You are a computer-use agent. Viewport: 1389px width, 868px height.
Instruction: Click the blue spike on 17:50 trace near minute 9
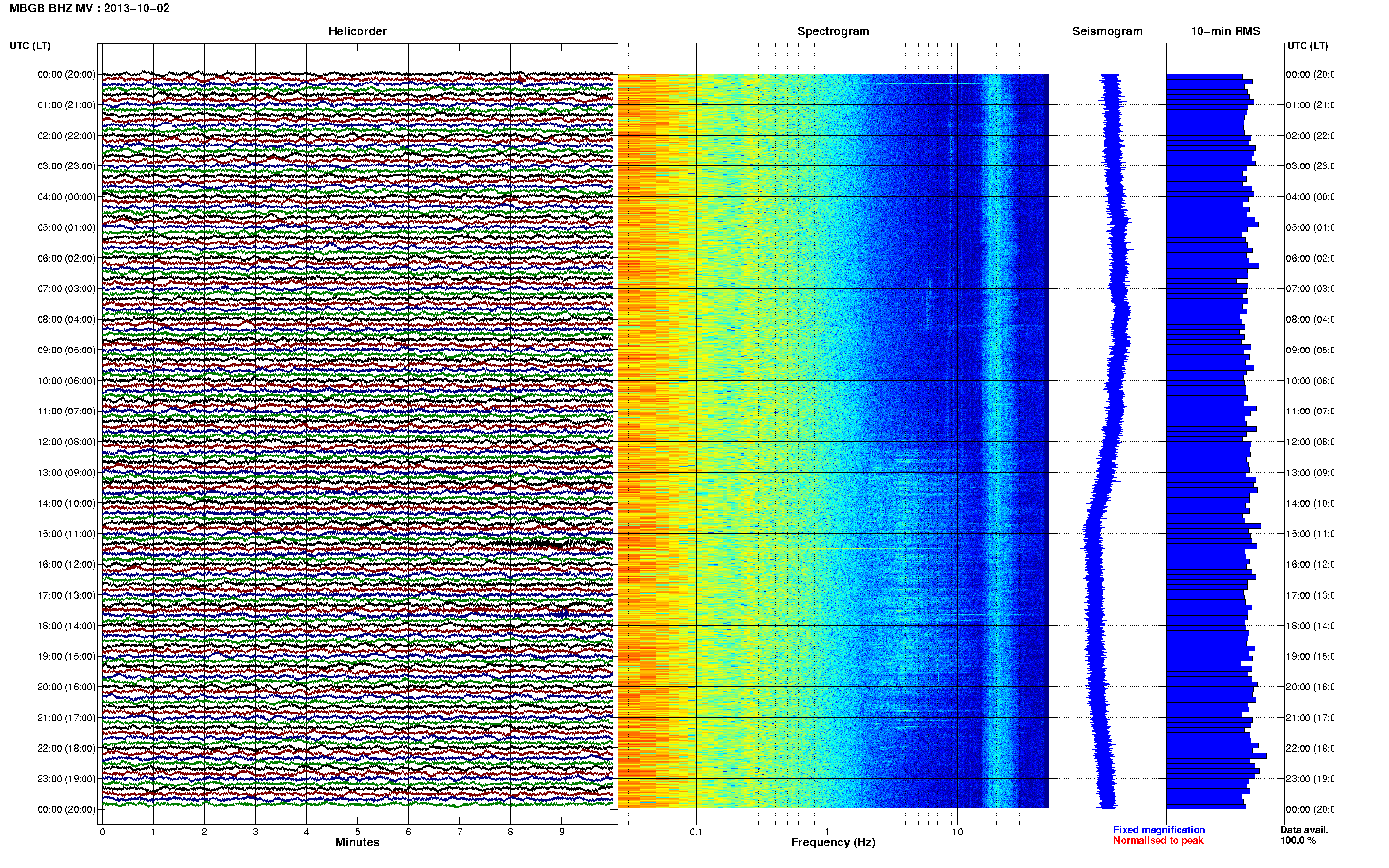561,614
